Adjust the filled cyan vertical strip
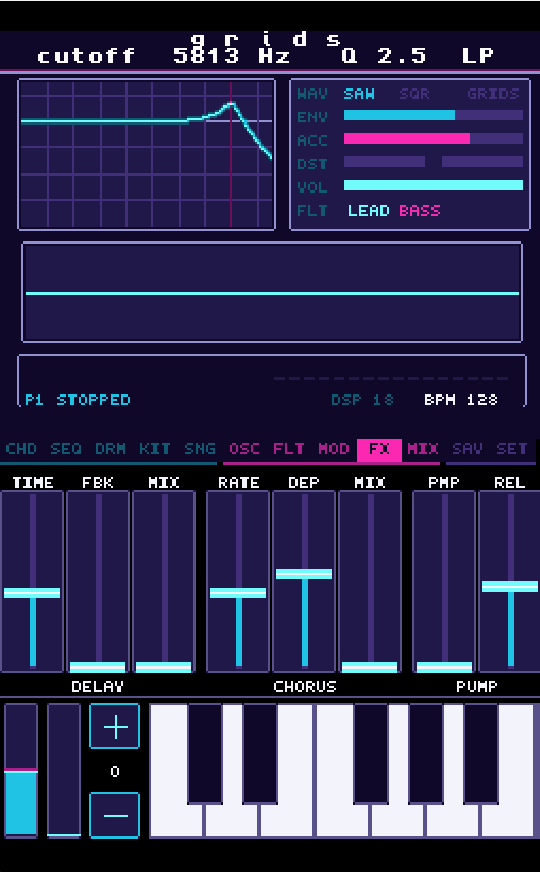Image resolution: width=540 pixels, height=872 pixels. (21, 770)
